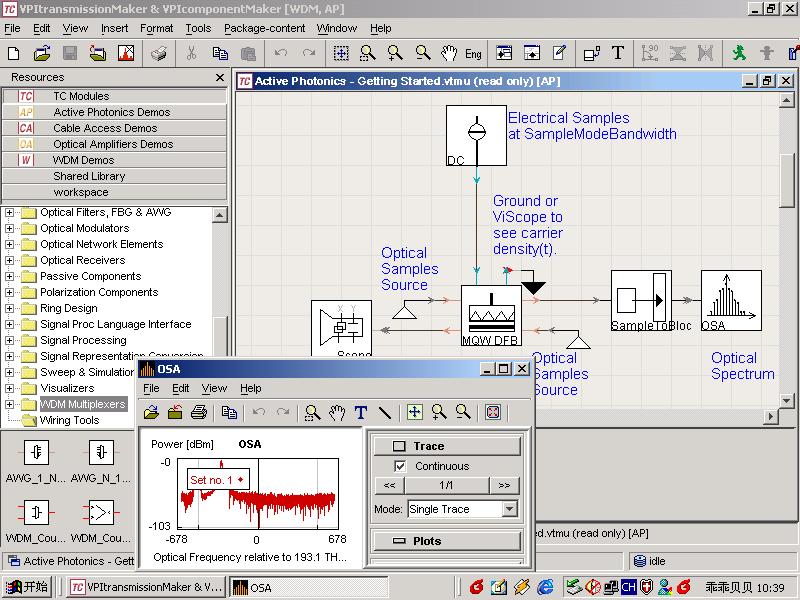Open the Window menu
The image size is (800, 600).
[337, 29]
